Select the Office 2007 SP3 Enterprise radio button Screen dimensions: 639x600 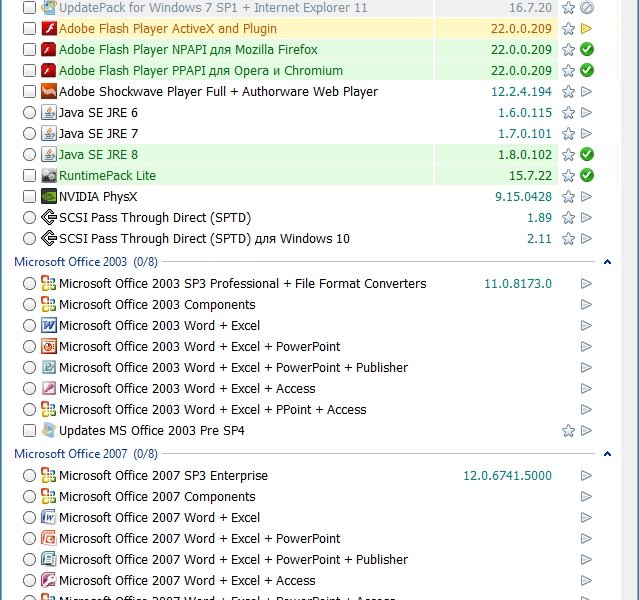[29, 475]
